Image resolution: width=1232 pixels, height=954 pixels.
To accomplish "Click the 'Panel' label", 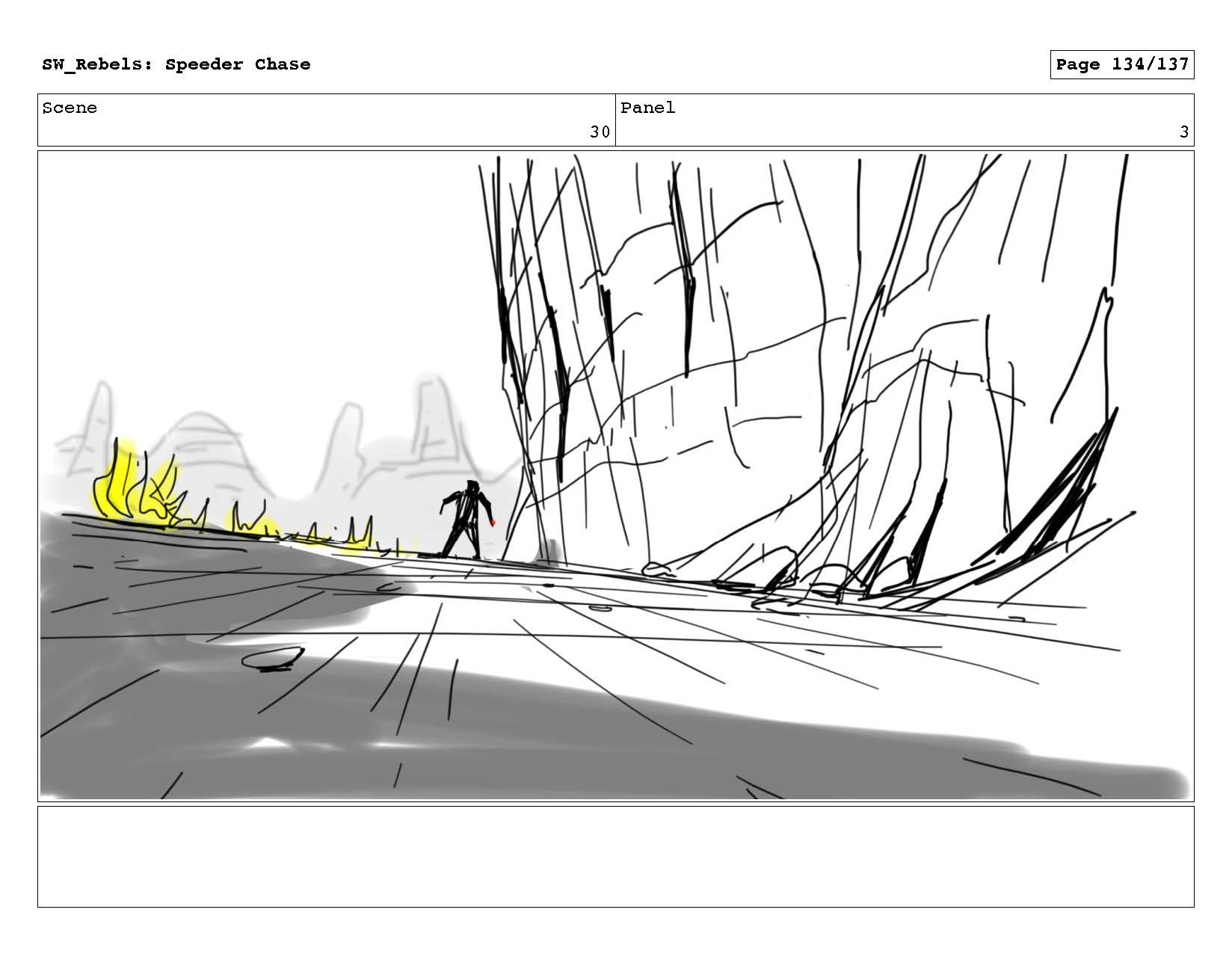I will (648, 108).
